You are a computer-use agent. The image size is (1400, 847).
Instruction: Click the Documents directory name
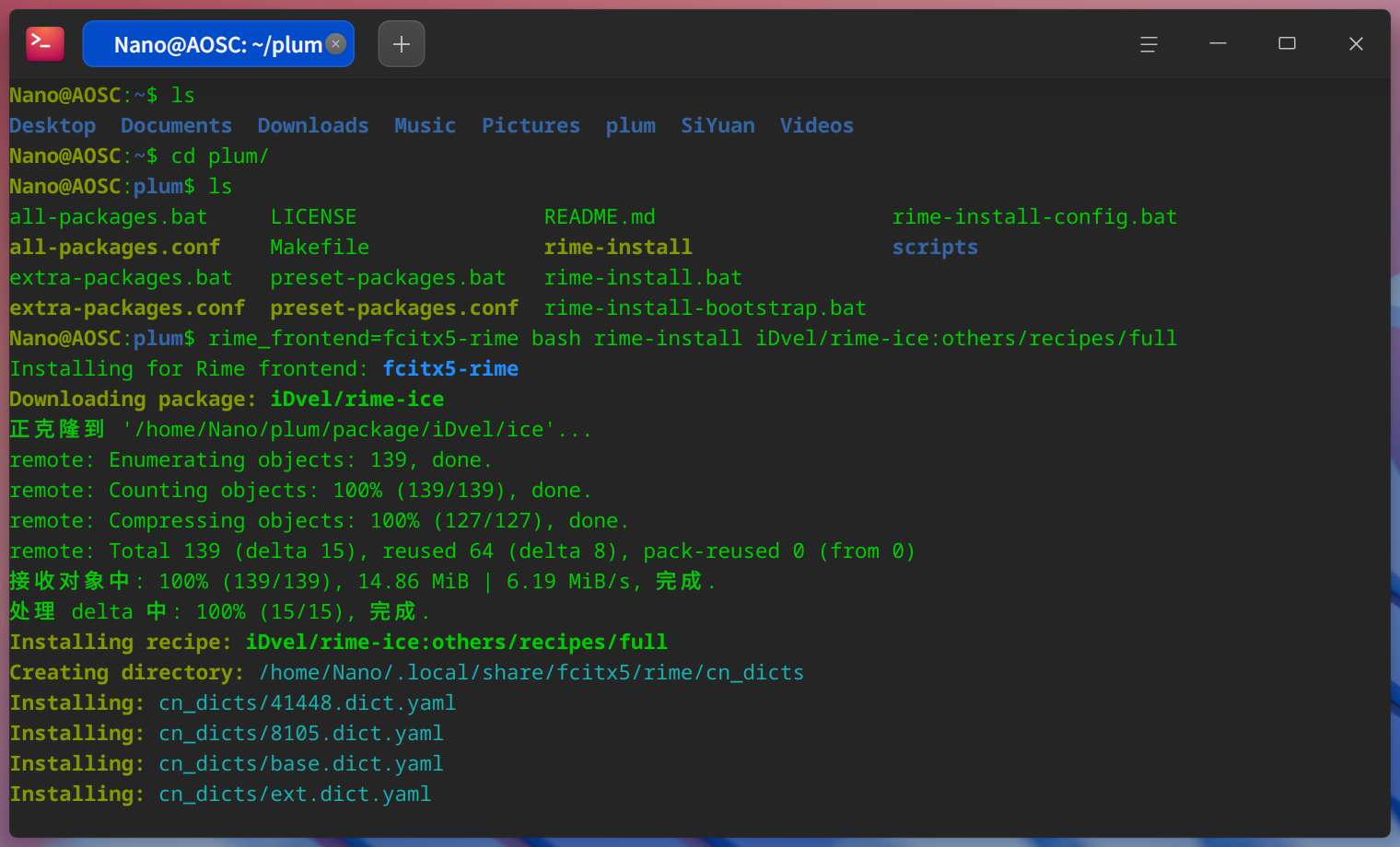(x=177, y=125)
